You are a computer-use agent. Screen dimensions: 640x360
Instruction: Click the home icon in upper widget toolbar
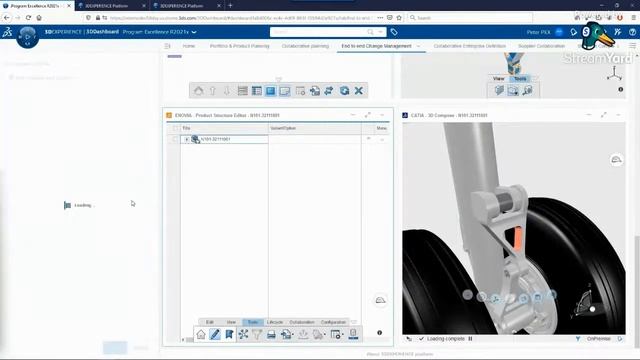[199, 91]
